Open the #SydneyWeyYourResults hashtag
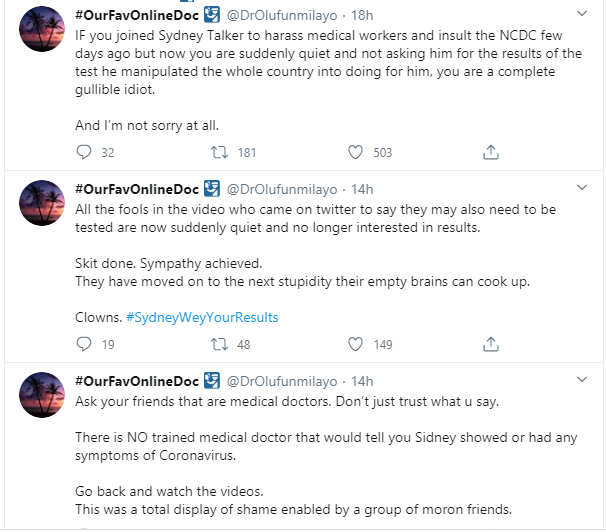 [202, 317]
